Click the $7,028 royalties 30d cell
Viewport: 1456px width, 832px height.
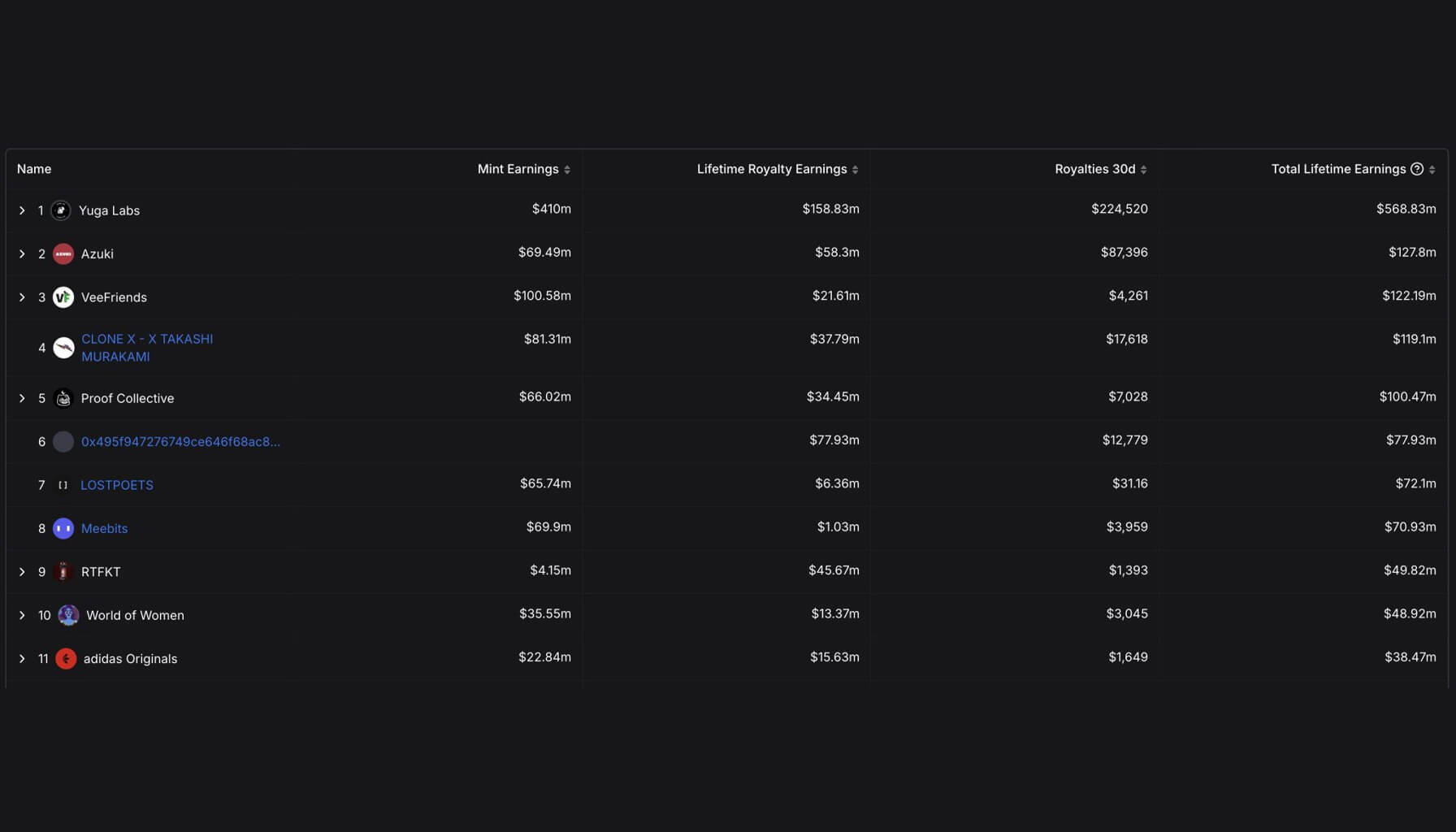1129,396
